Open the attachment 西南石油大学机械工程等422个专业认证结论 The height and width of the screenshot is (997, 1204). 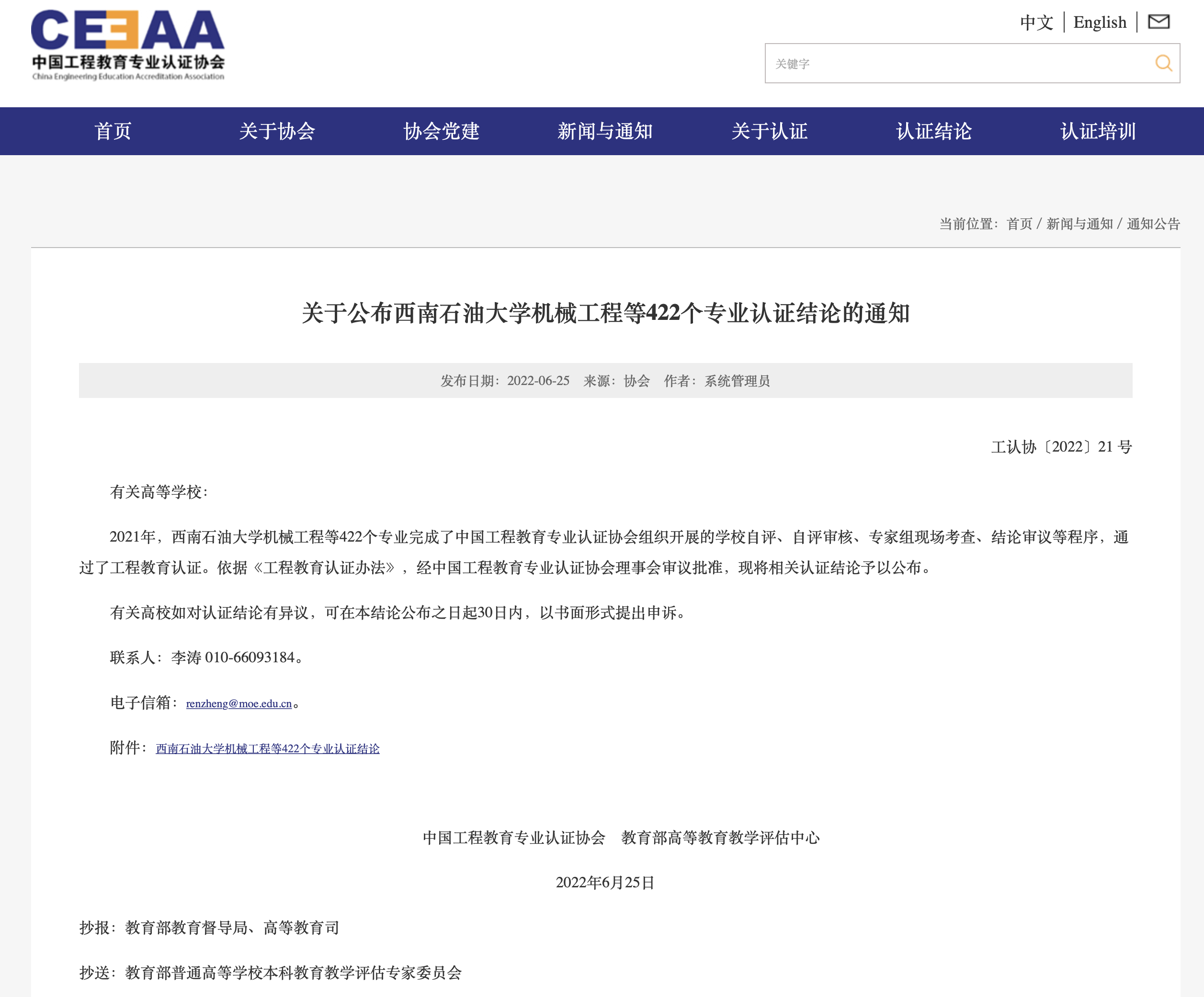pyautogui.click(x=268, y=749)
